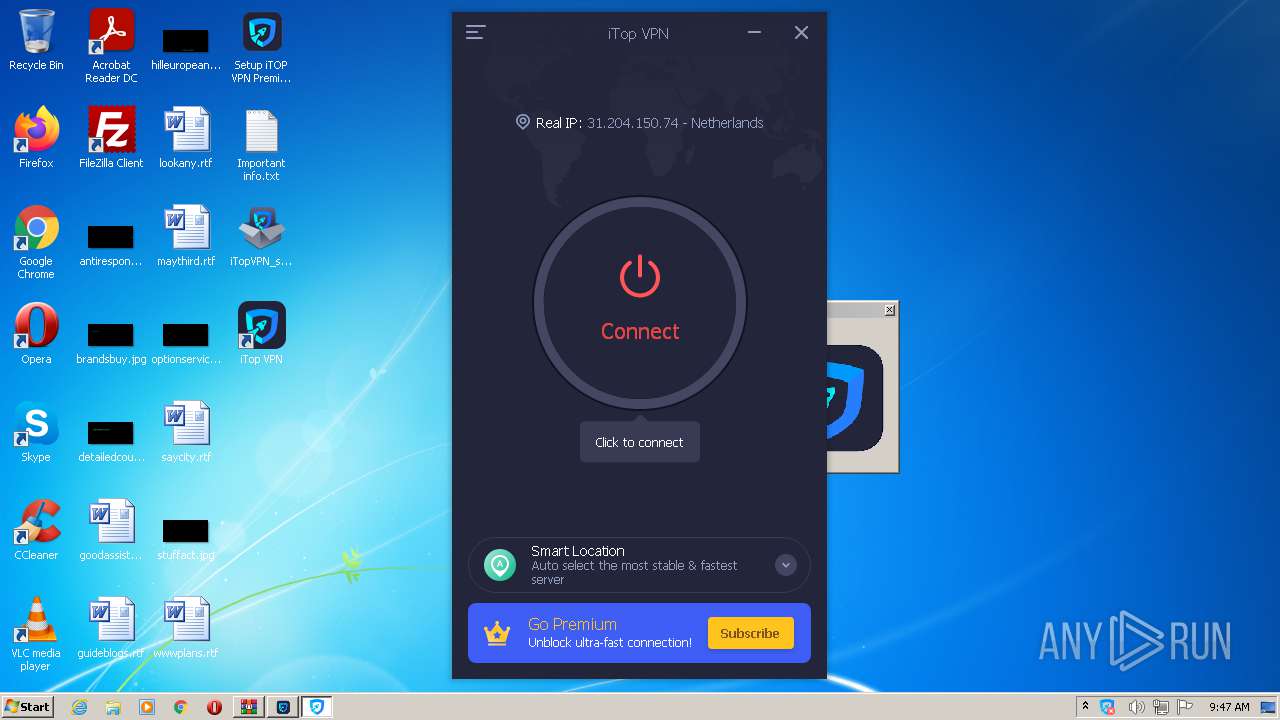1280x720 pixels.
Task: Launch Chrome from the taskbar
Action: coord(181,707)
